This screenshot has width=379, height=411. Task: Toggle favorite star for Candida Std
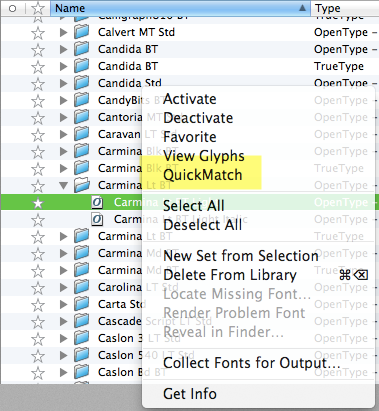pos(38,83)
